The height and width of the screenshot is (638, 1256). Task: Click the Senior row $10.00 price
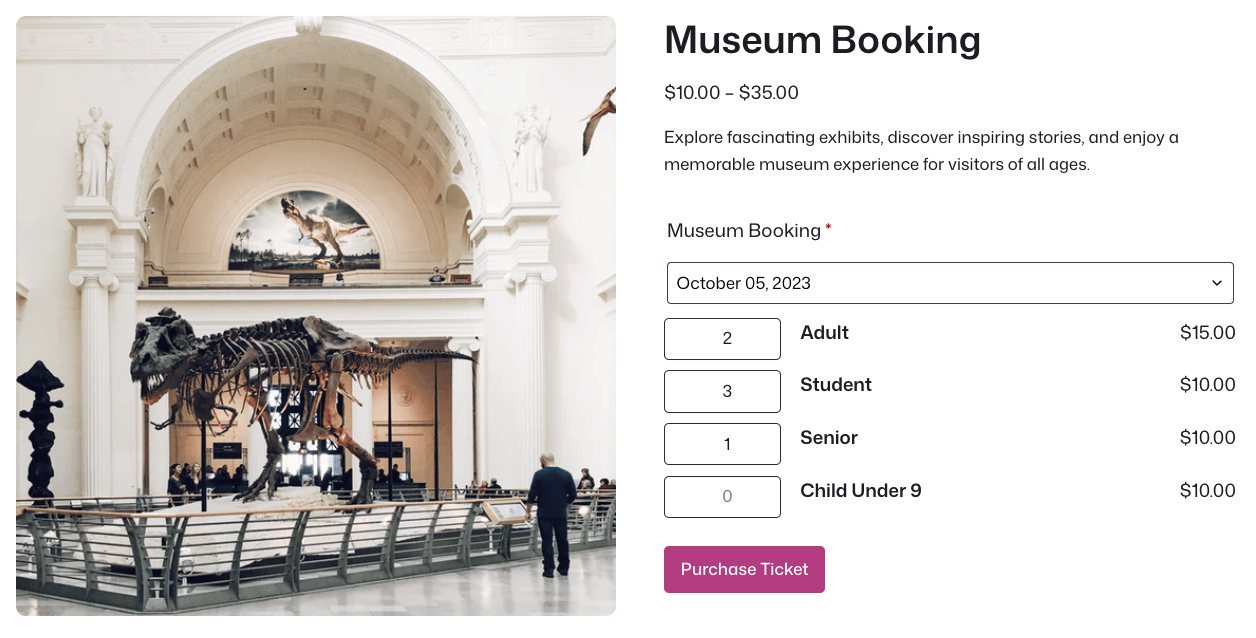click(1208, 438)
